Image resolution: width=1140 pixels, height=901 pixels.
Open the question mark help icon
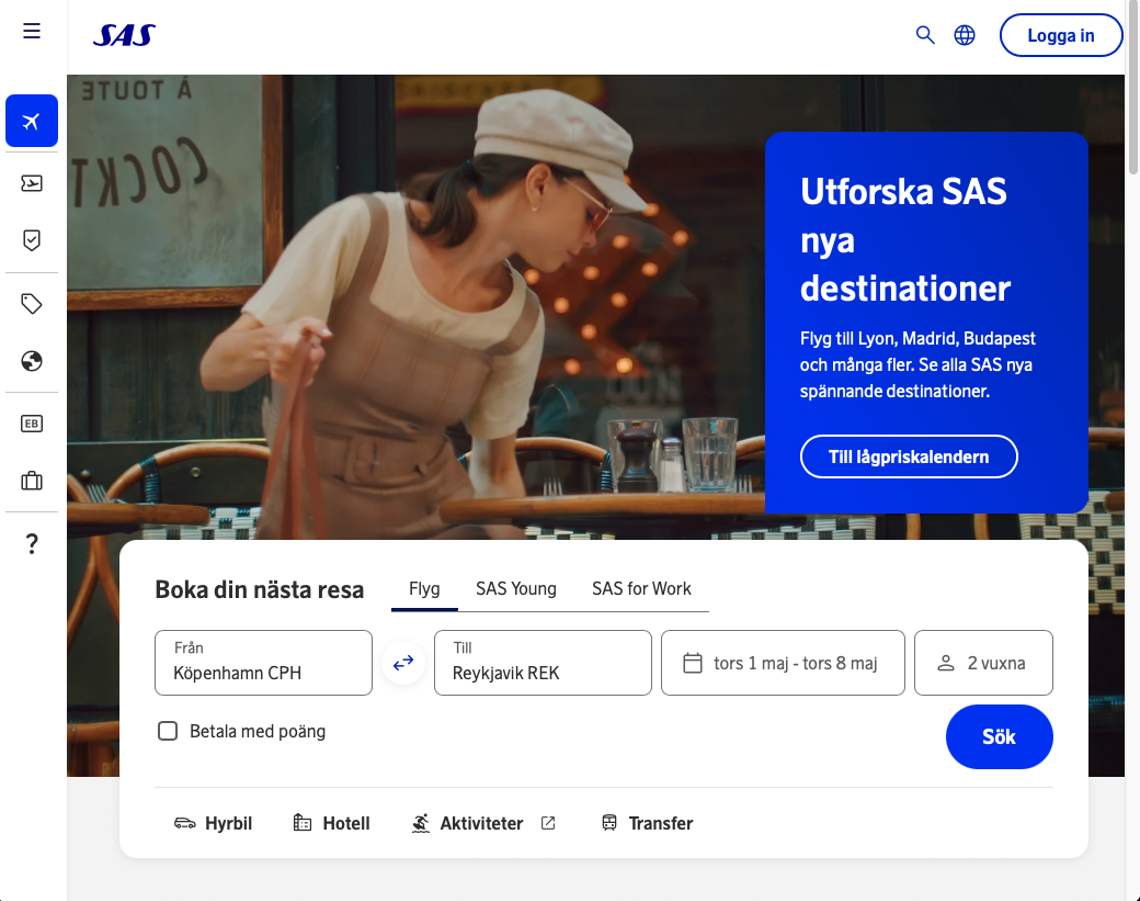31,543
